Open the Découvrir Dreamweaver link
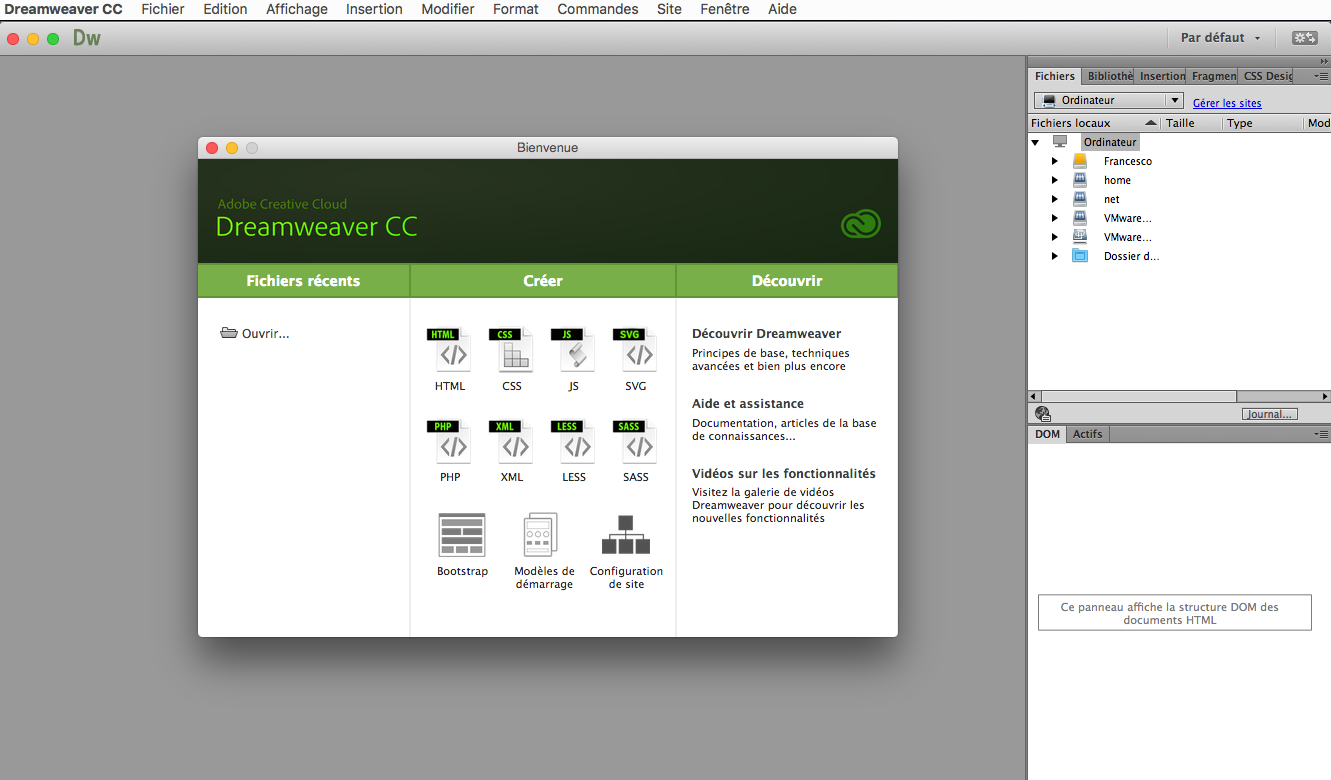 (x=766, y=334)
